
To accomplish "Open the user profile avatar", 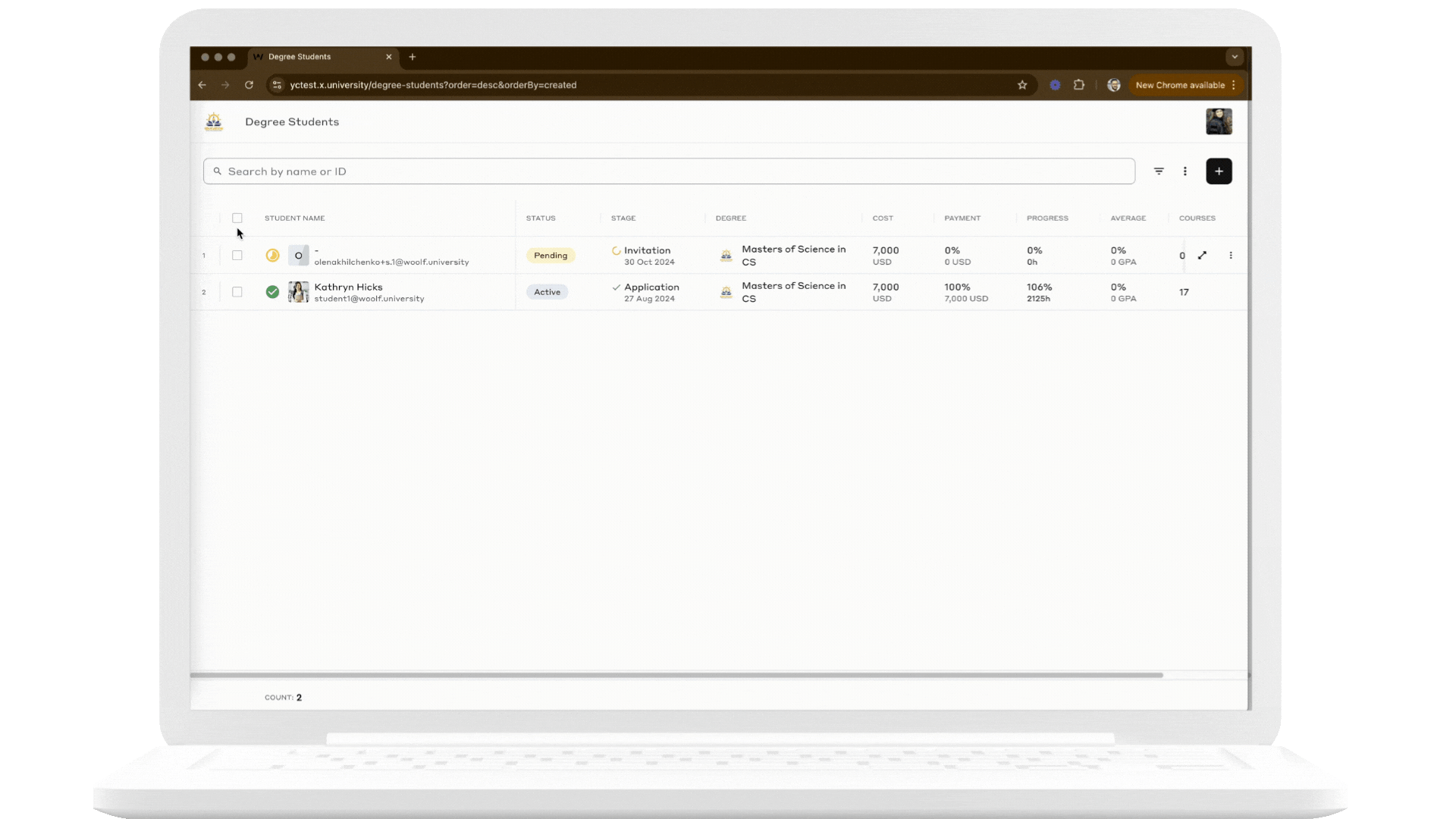I will click(x=1219, y=122).
